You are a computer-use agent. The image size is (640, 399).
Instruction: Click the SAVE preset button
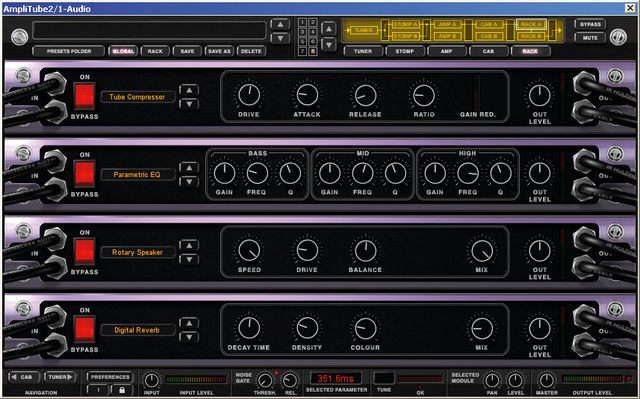pyautogui.click(x=187, y=51)
